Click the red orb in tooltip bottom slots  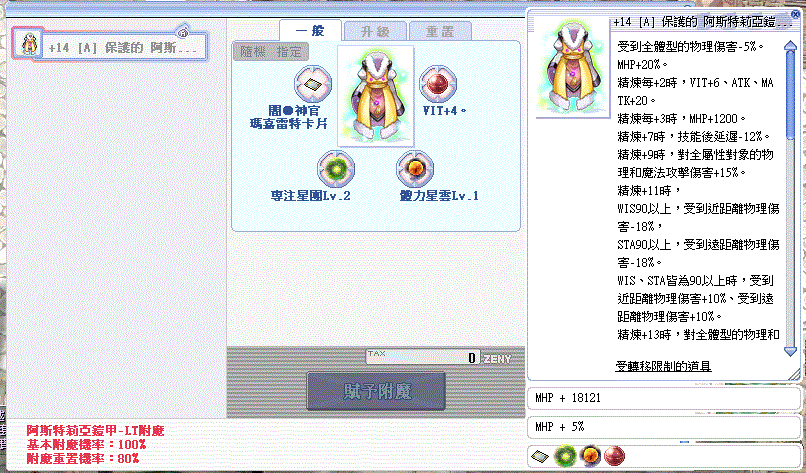tap(614, 456)
